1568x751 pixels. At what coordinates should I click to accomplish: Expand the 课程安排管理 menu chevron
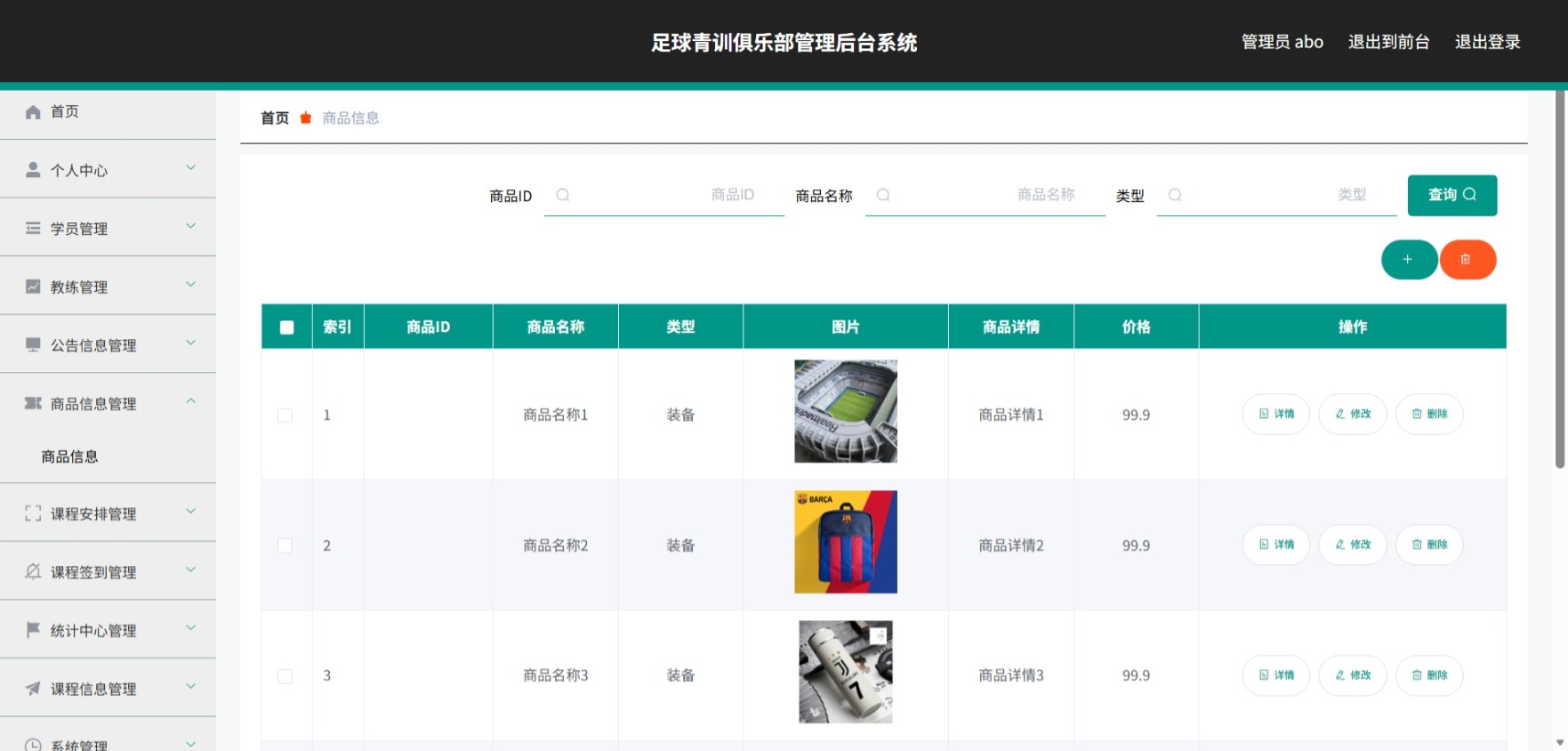pyautogui.click(x=190, y=512)
